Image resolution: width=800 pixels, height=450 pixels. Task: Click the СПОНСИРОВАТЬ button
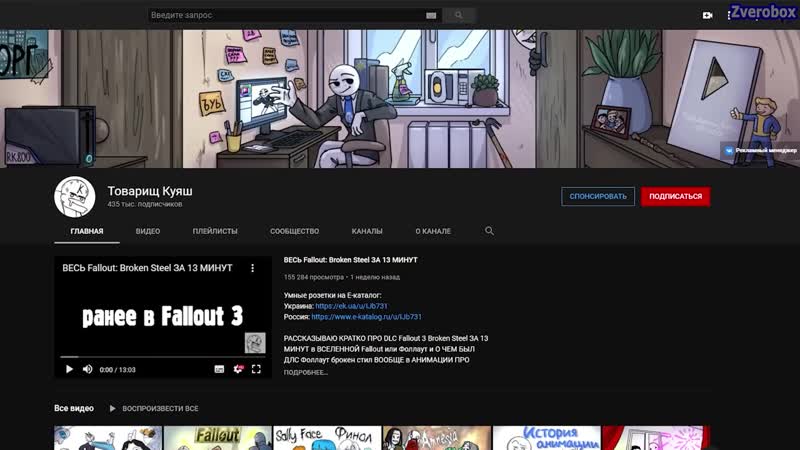tap(598, 196)
